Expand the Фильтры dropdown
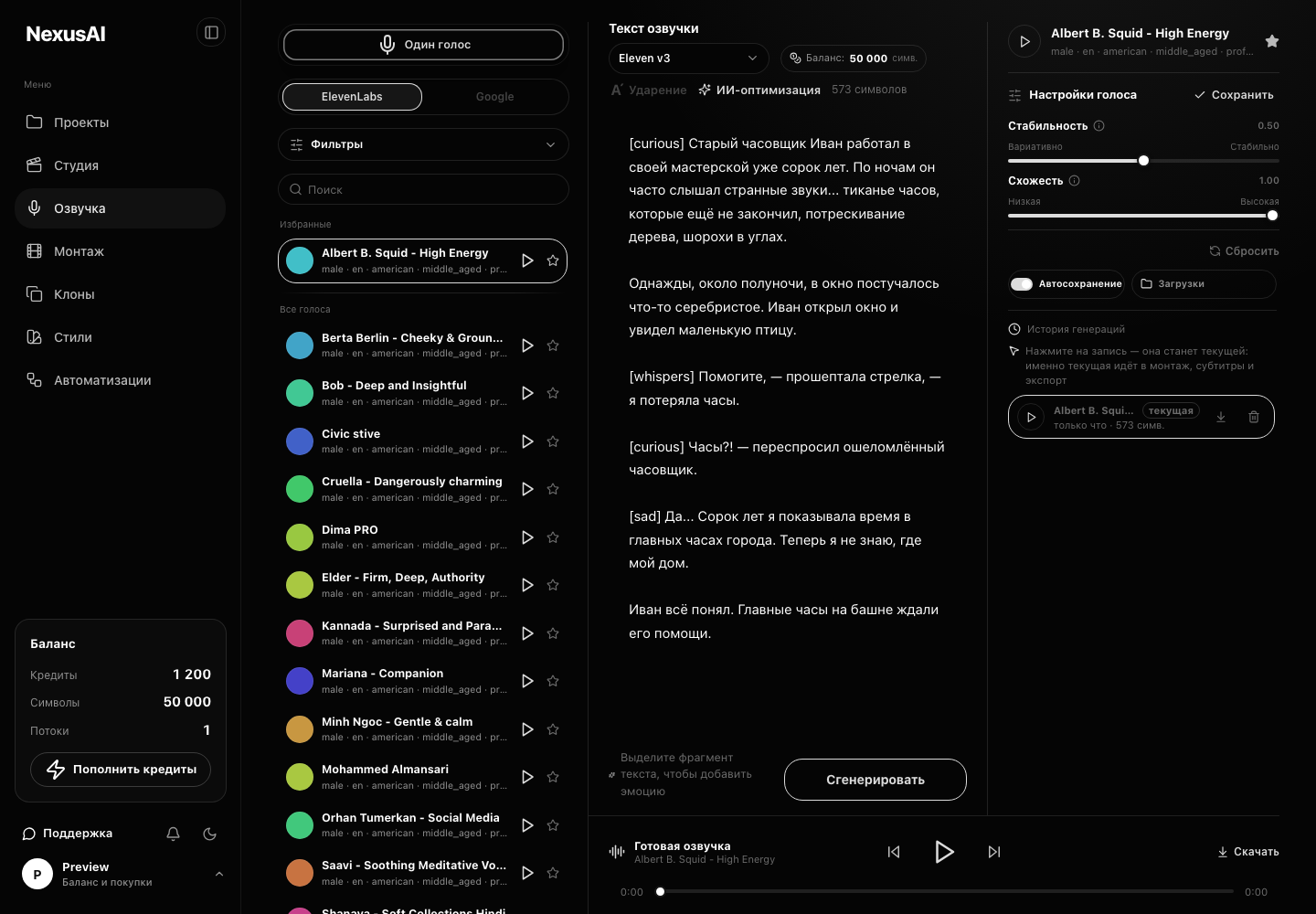 423,144
